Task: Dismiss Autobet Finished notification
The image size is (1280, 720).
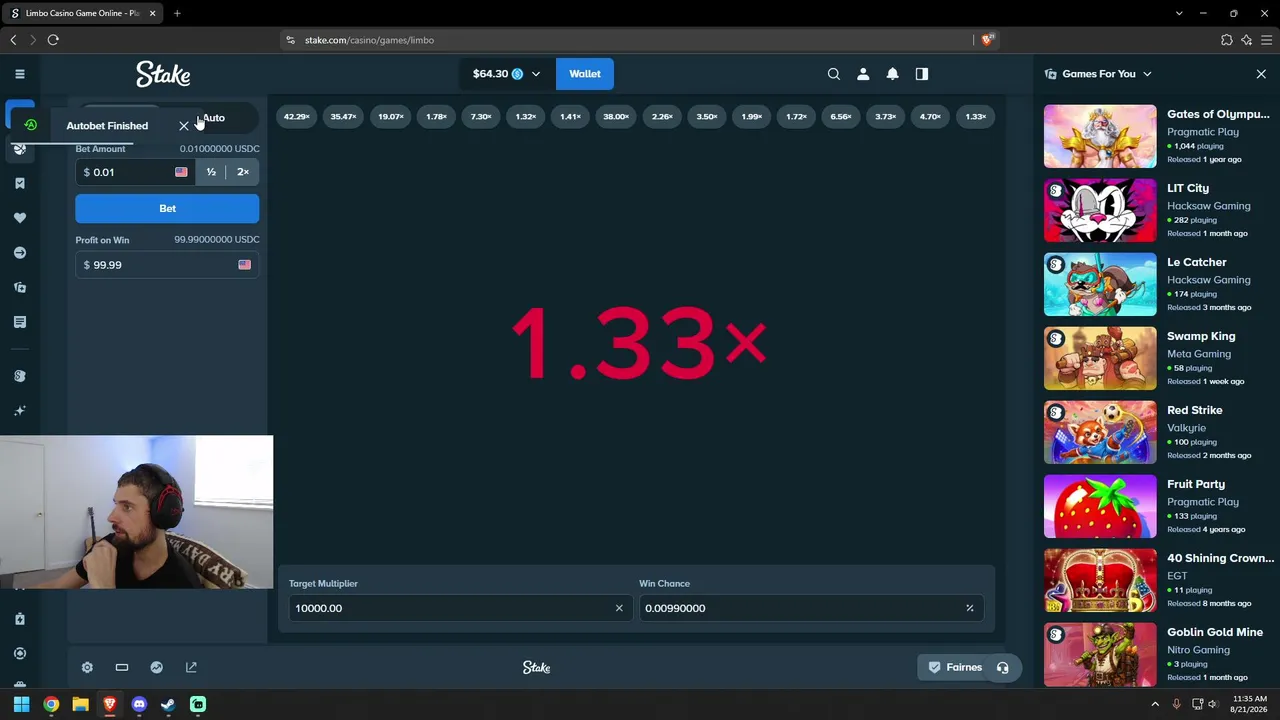Action: (x=184, y=126)
